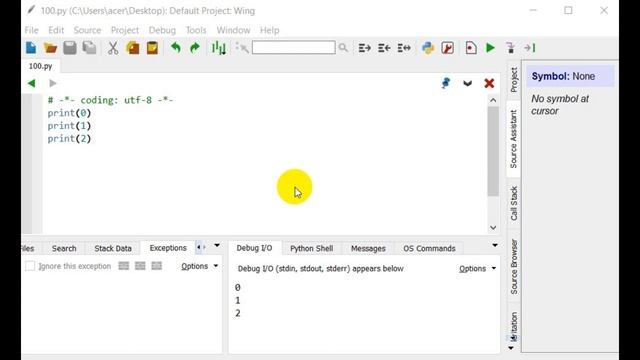Toggle a breakpoint with the red-dot page icon
The image size is (640, 360).
[471, 48]
